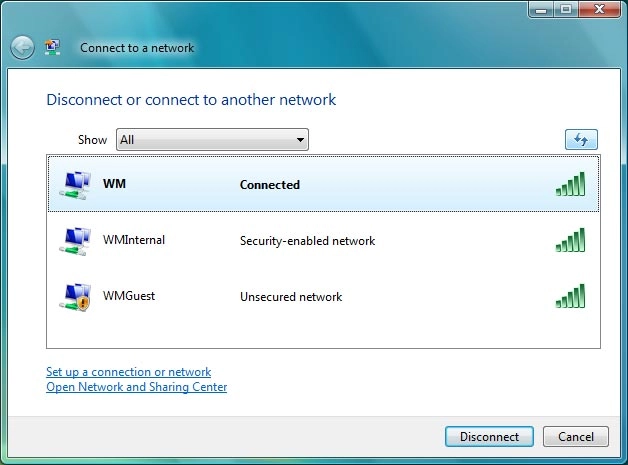
Task: Select the WMInternal network name
Action: click(x=134, y=240)
